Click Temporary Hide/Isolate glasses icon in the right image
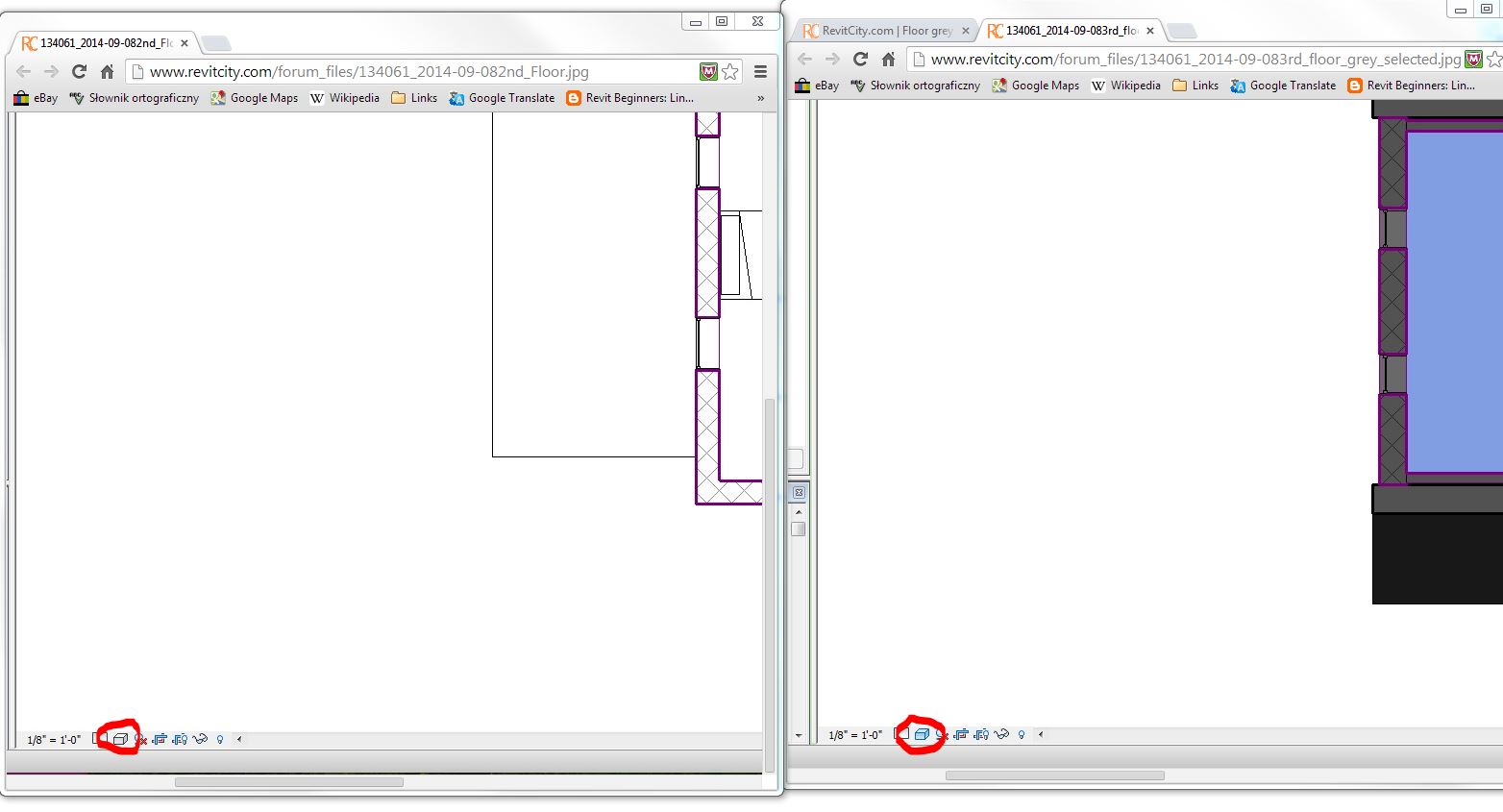The image size is (1503, 812). [1001, 734]
